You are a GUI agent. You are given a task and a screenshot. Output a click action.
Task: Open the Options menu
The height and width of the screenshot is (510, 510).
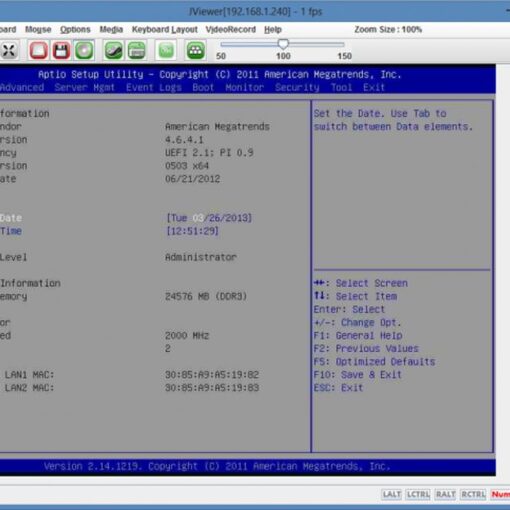[x=75, y=29]
